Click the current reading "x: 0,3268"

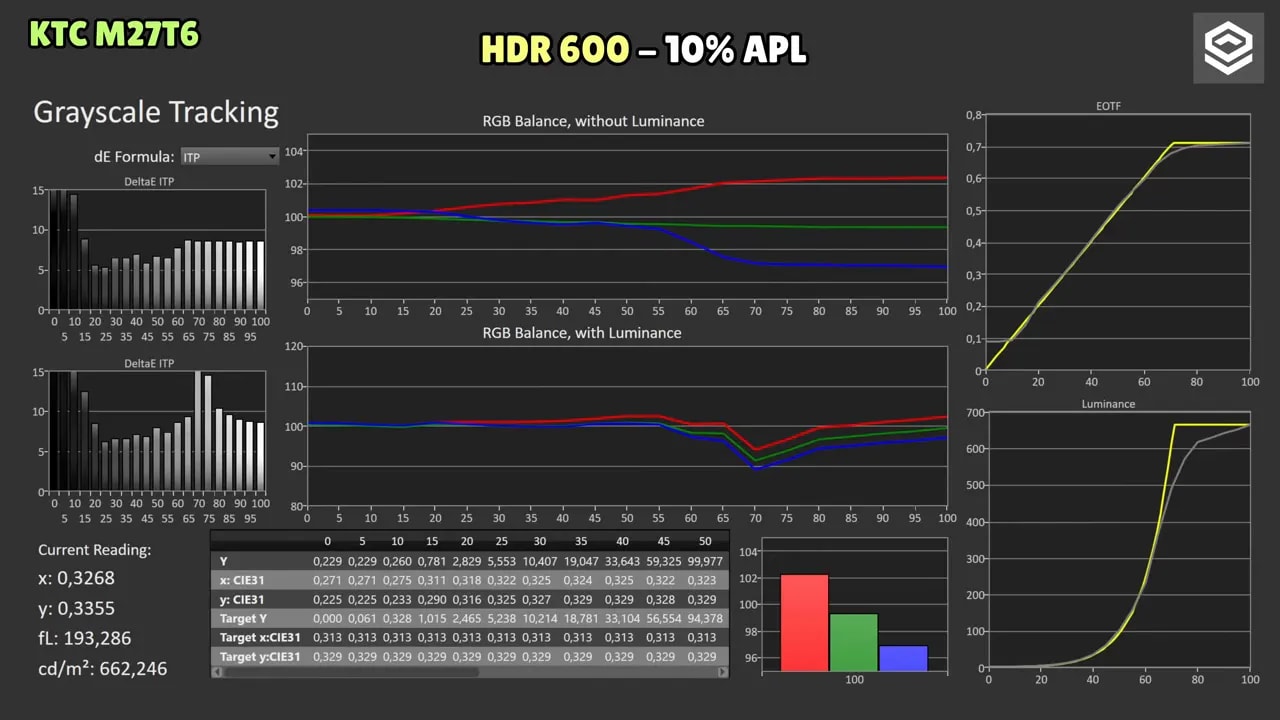click(76, 578)
